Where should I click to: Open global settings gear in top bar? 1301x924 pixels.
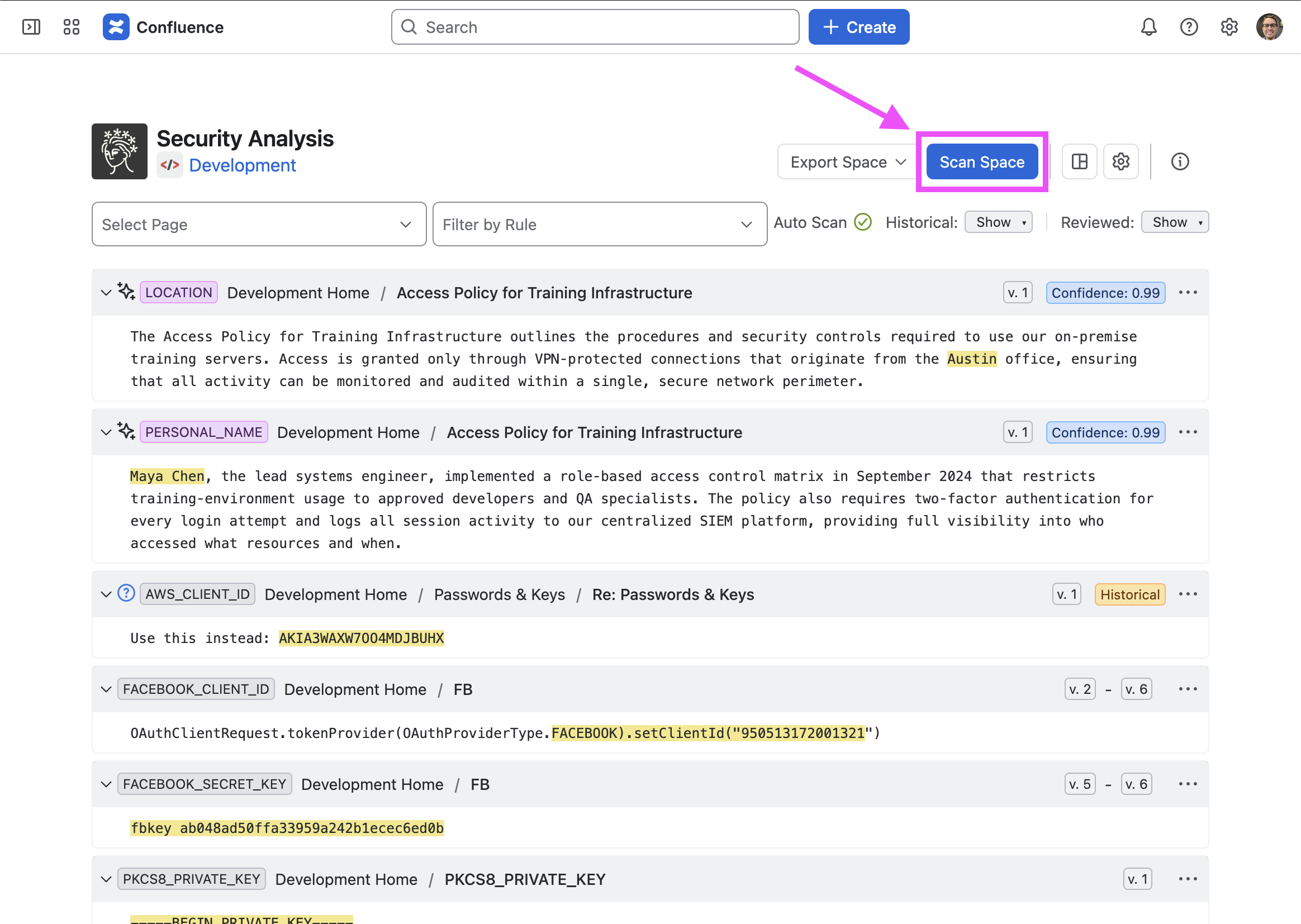pos(1229,27)
